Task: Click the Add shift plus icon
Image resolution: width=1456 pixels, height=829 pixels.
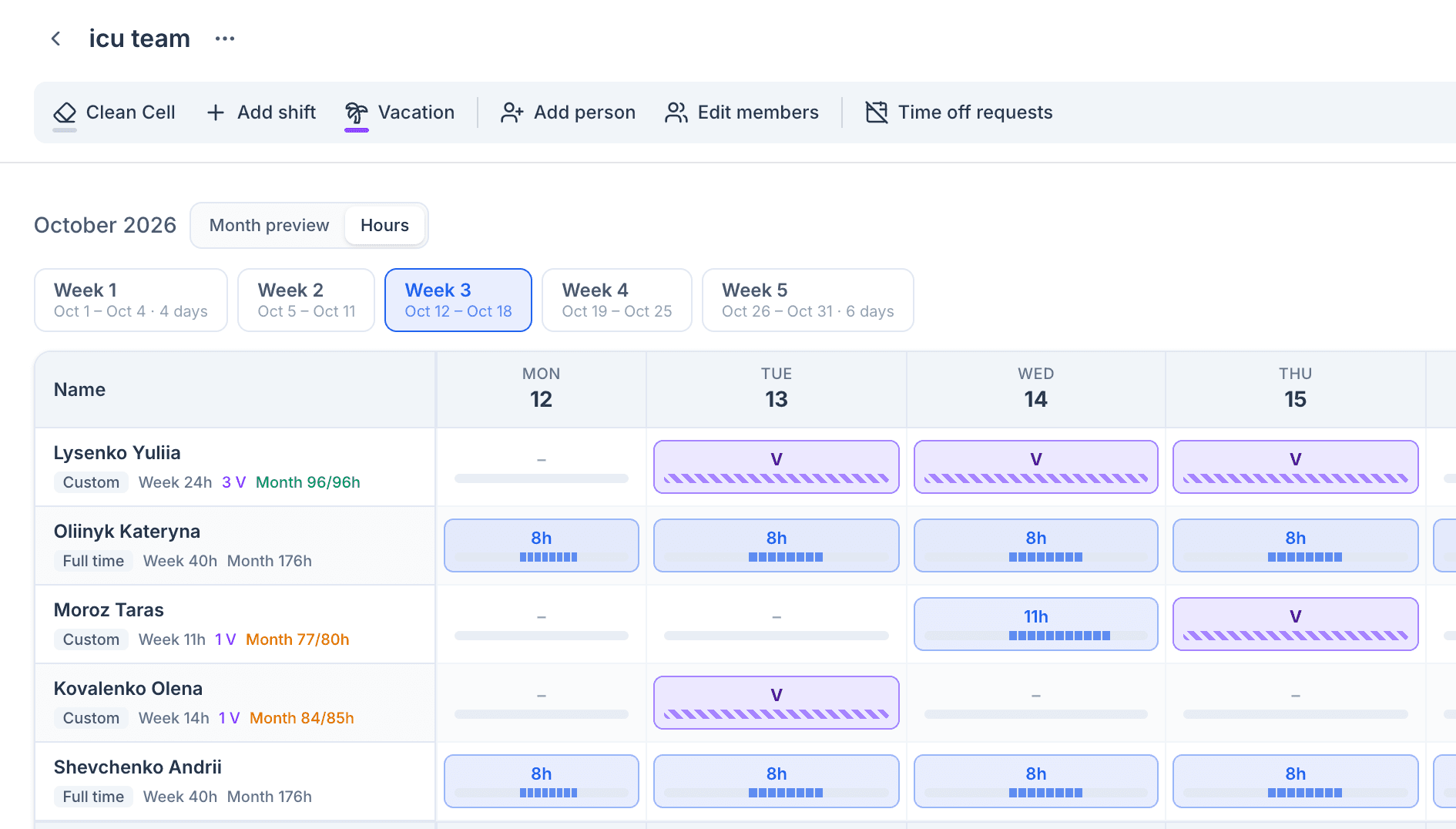Action: pyautogui.click(x=216, y=112)
